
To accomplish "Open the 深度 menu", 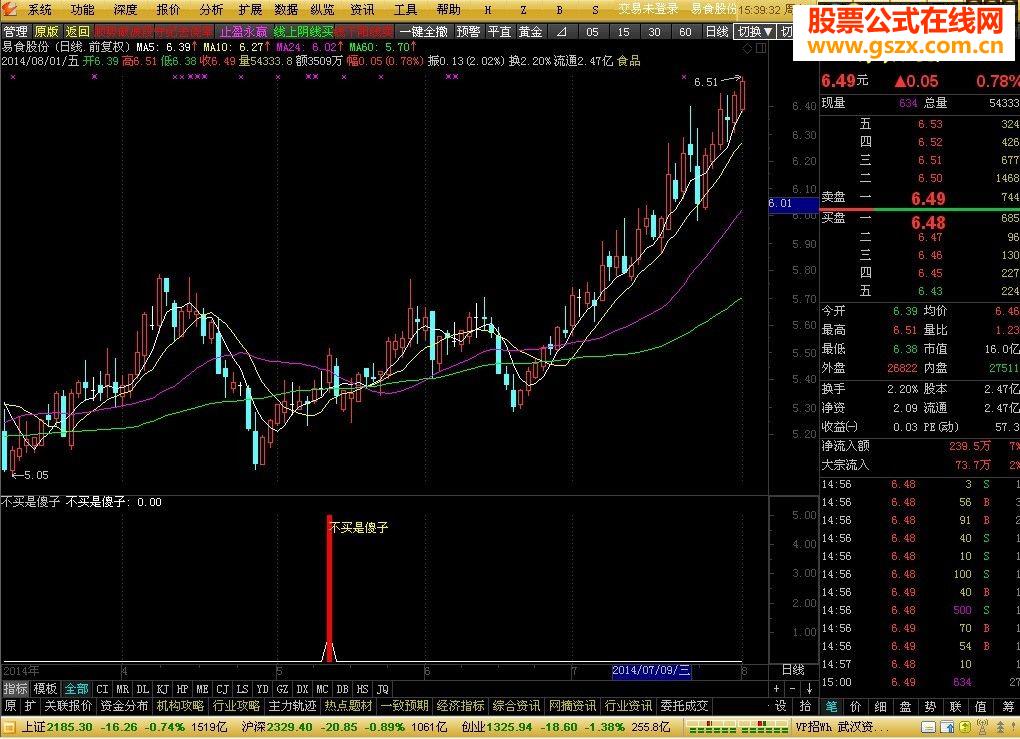I will [126, 10].
